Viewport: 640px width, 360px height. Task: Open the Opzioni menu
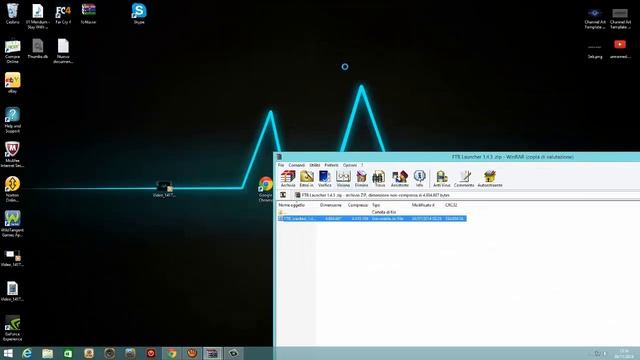(x=350, y=165)
